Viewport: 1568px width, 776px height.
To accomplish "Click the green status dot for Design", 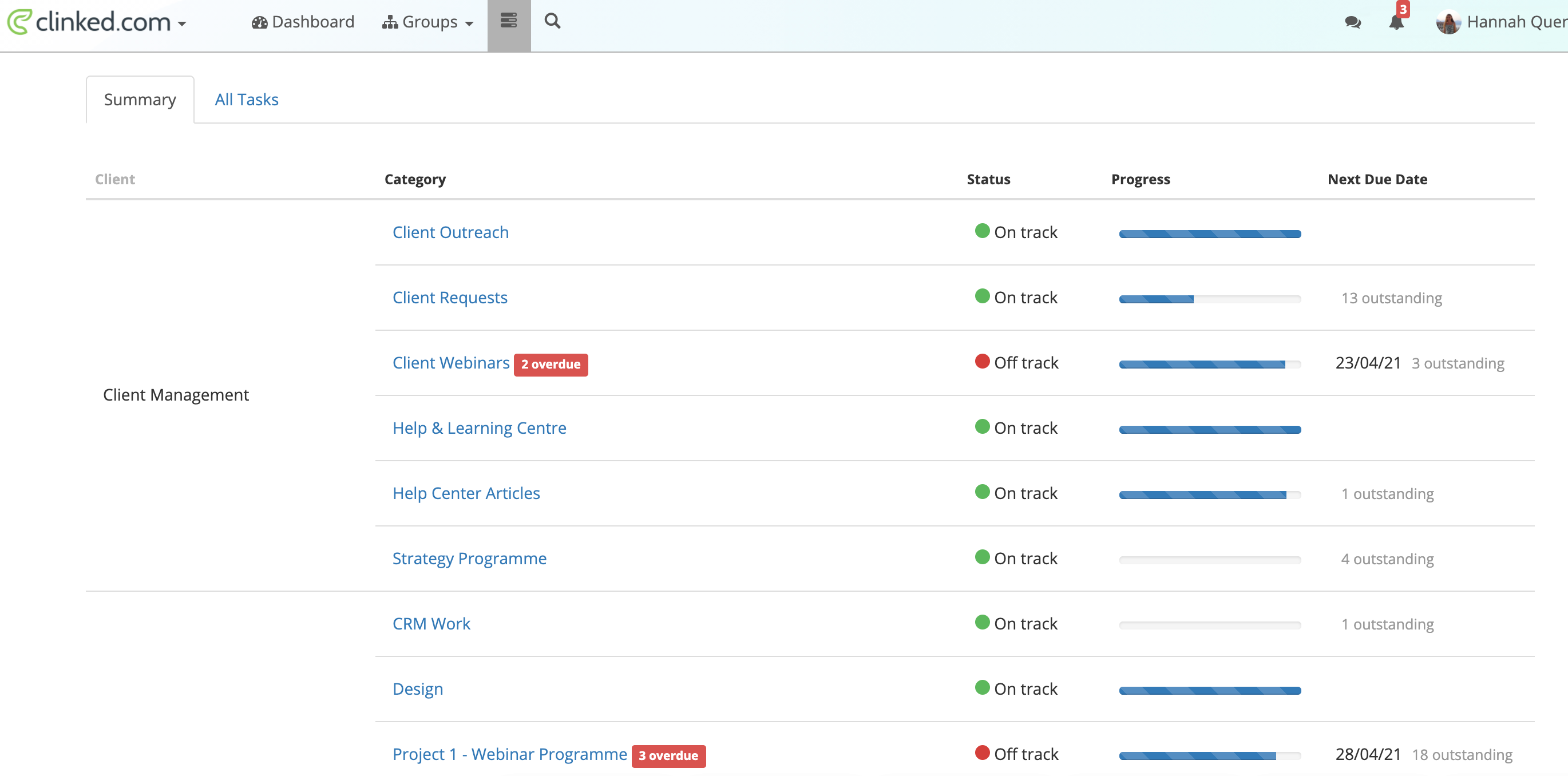I will [982, 687].
